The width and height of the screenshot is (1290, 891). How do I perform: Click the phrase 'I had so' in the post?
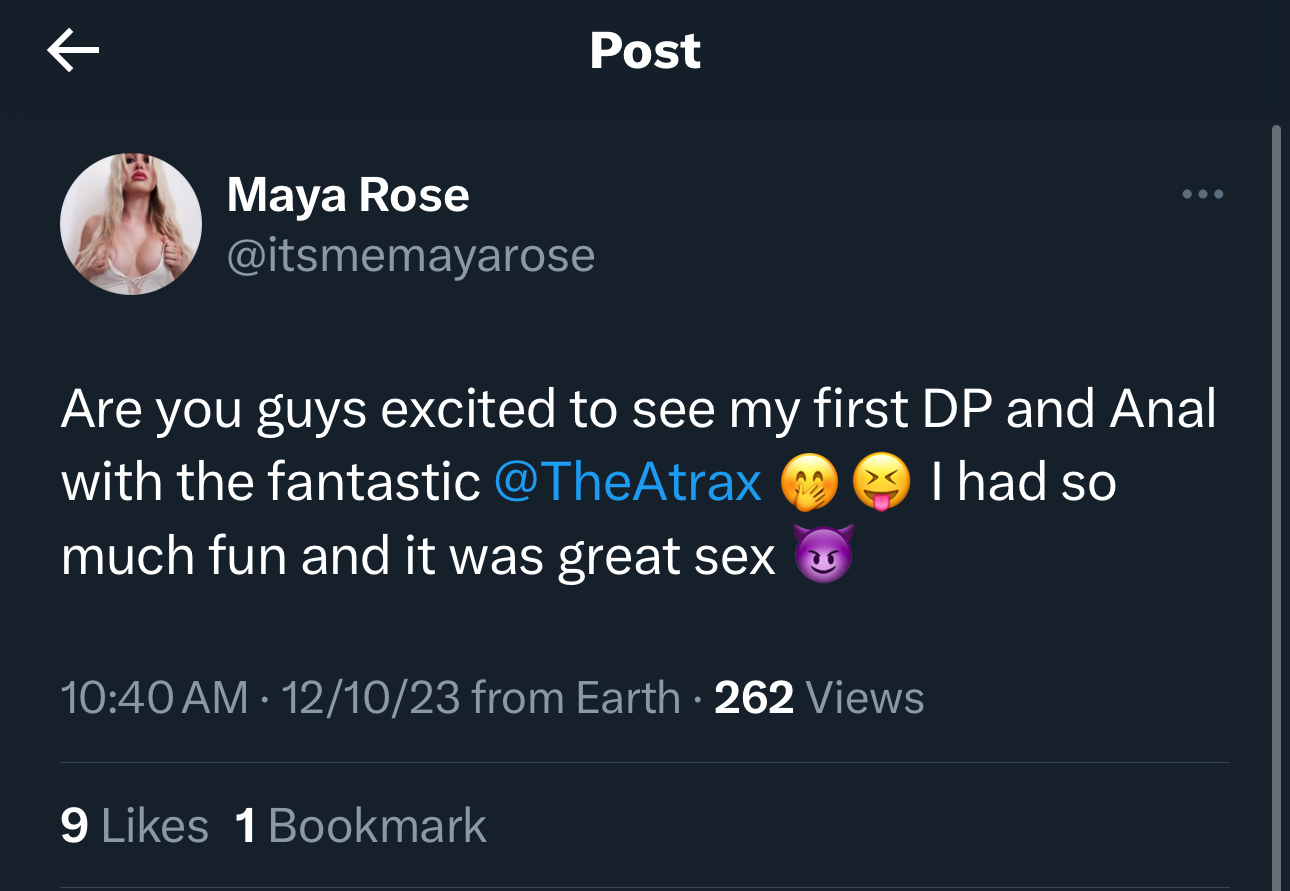[x=1023, y=484]
